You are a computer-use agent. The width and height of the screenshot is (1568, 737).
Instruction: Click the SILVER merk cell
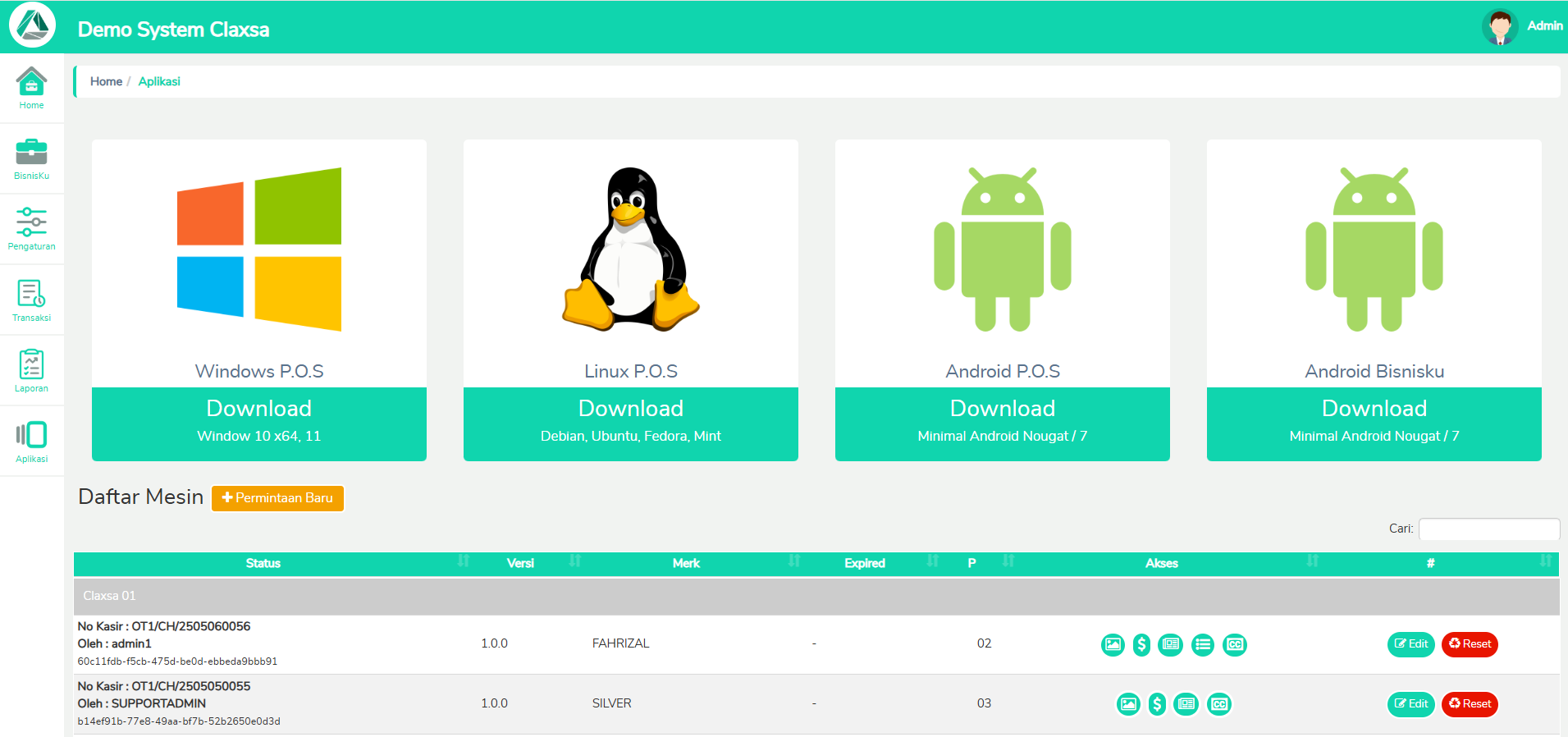point(612,703)
